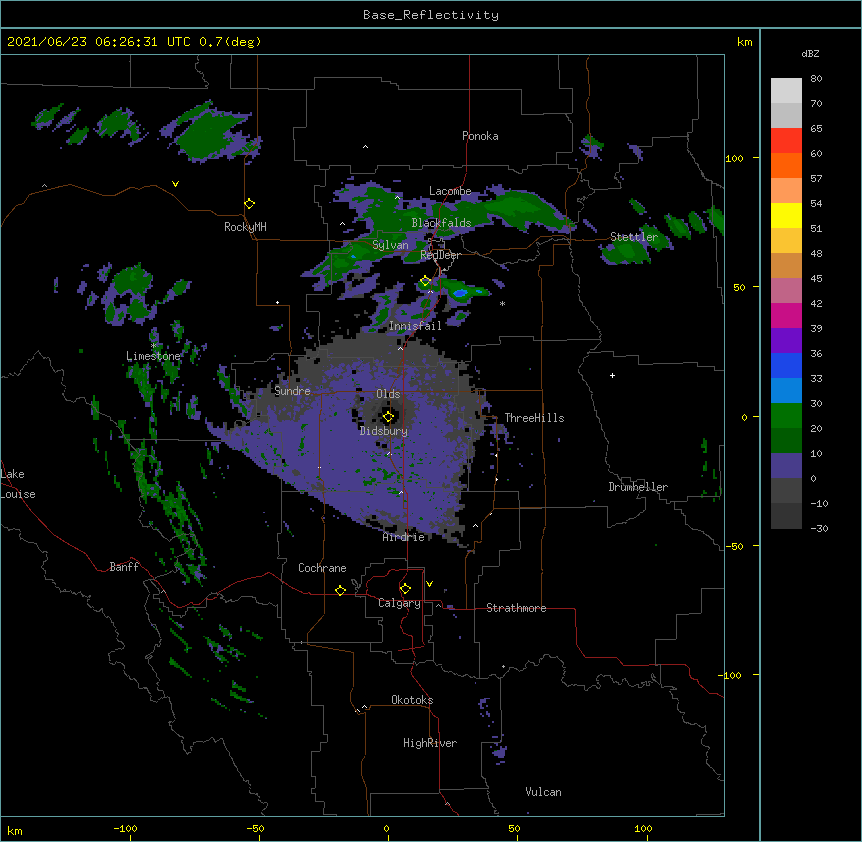This screenshot has height=842, width=862.
Task: Pick the yellow 51–54 dBZ legend swatch
Action: [786, 215]
